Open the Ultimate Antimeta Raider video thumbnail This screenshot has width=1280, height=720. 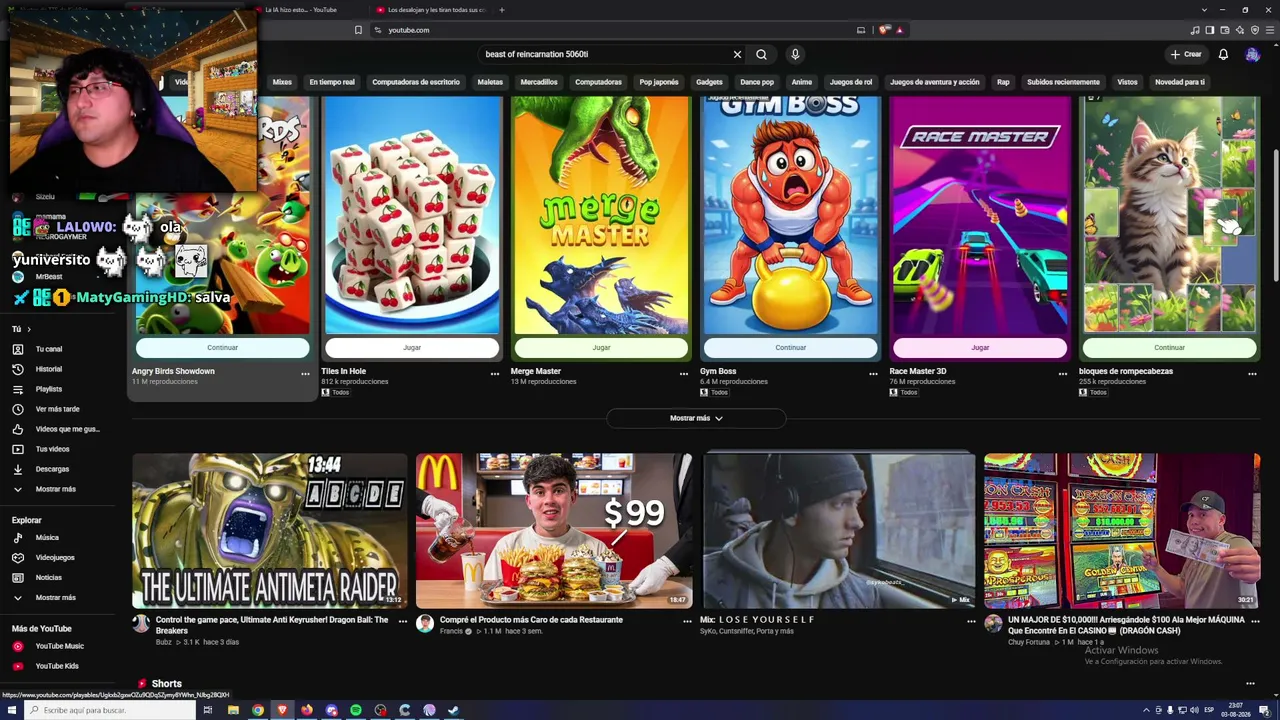[270, 531]
